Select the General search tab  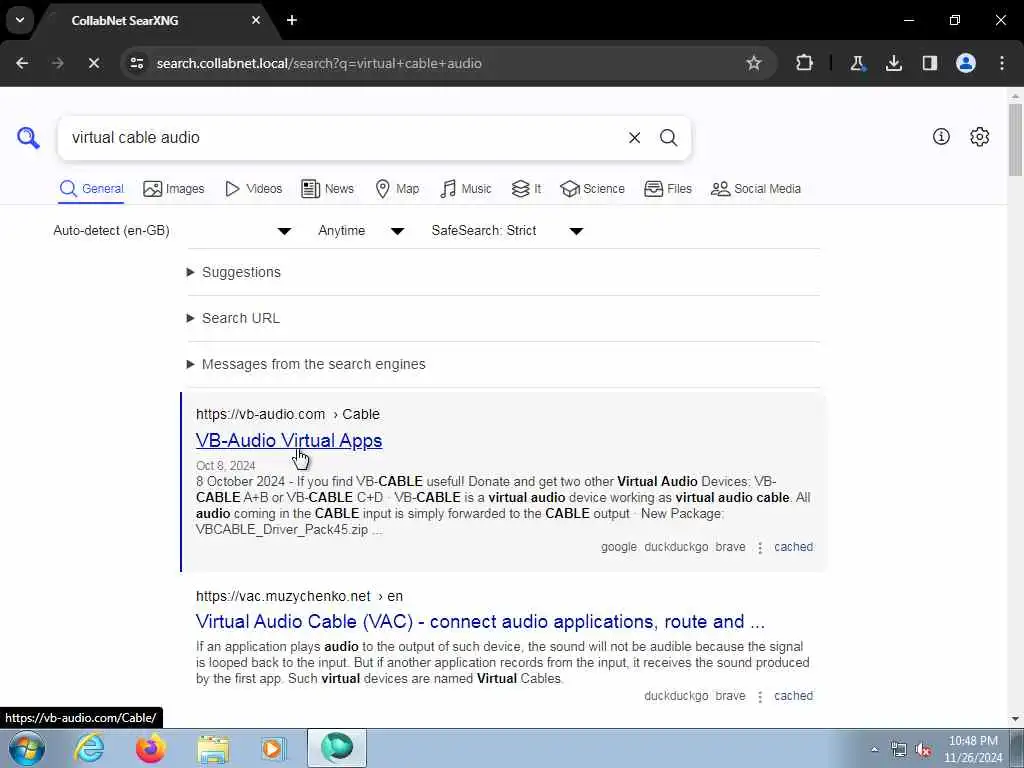91,189
